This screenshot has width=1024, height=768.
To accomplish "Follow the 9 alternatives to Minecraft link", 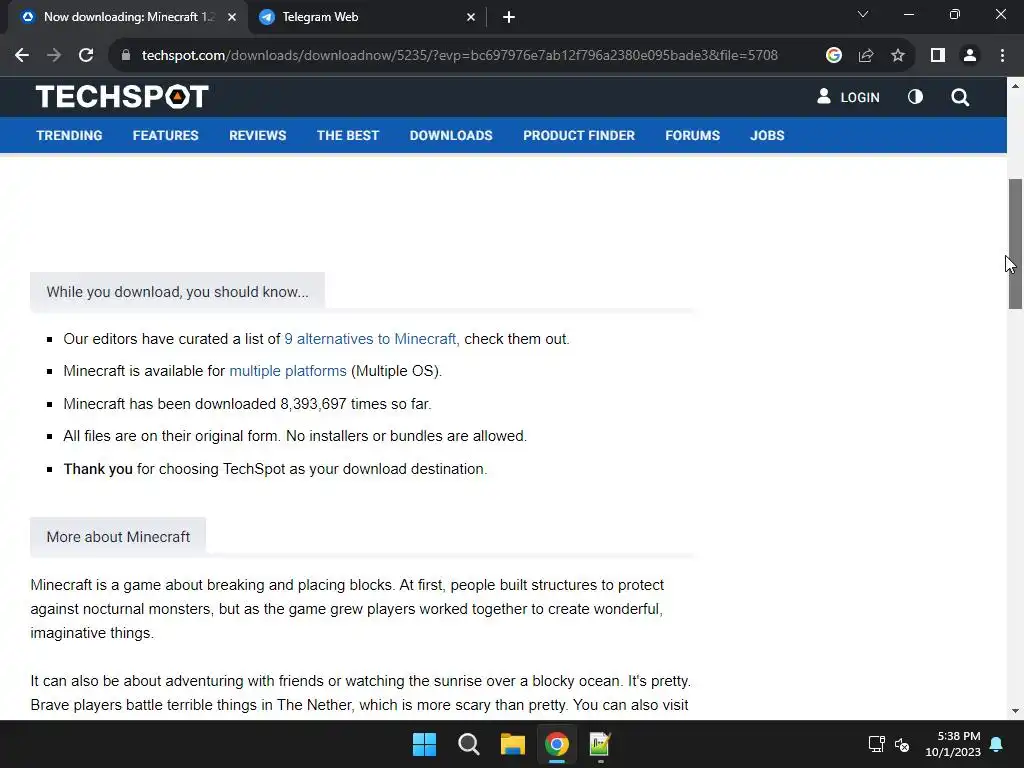I will click(x=372, y=339).
